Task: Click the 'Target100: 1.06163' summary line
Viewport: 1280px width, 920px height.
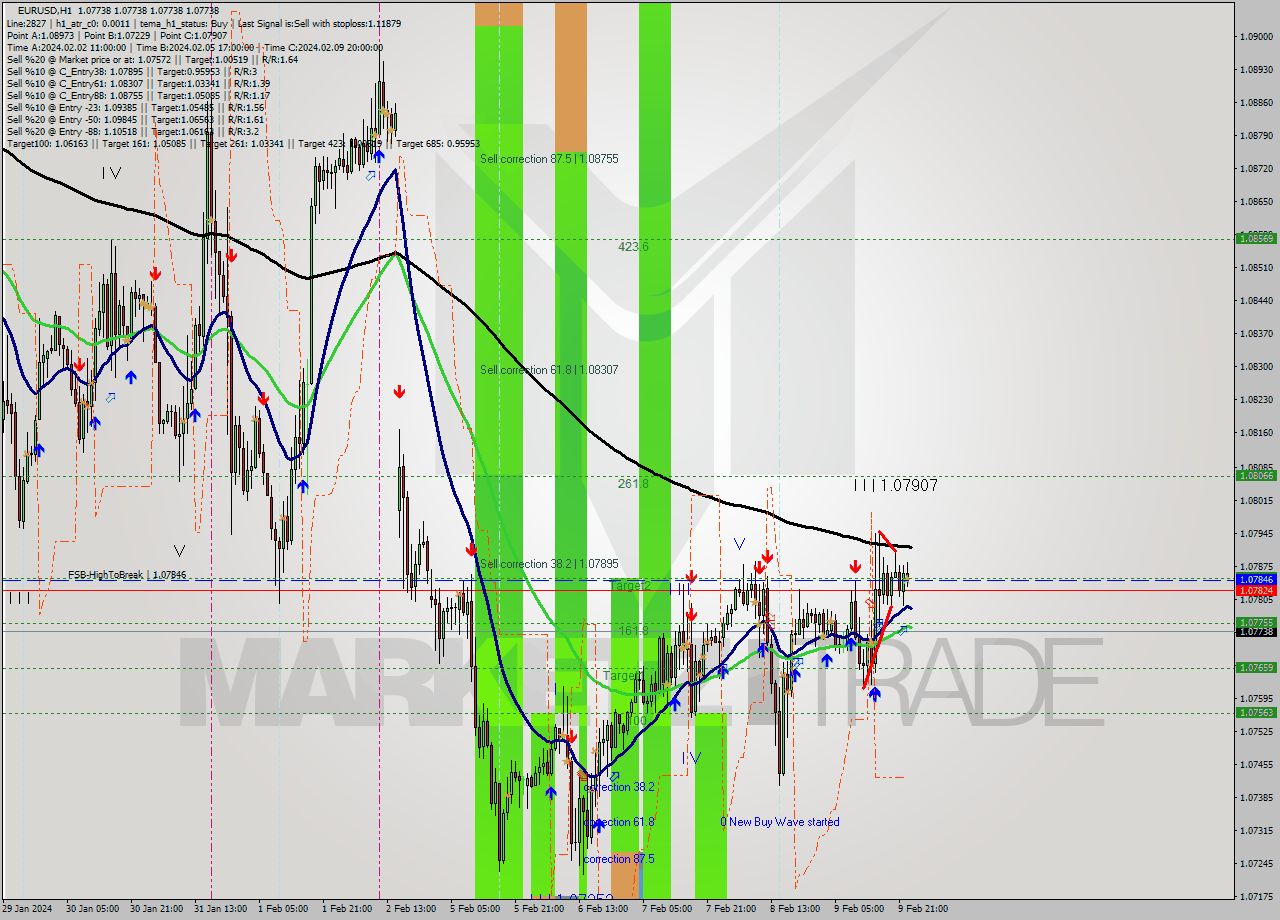Action: click(243, 143)
